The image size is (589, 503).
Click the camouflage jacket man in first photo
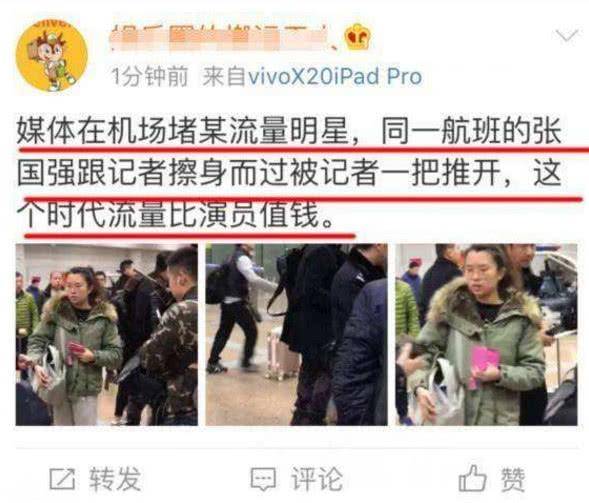coord(170,336)
